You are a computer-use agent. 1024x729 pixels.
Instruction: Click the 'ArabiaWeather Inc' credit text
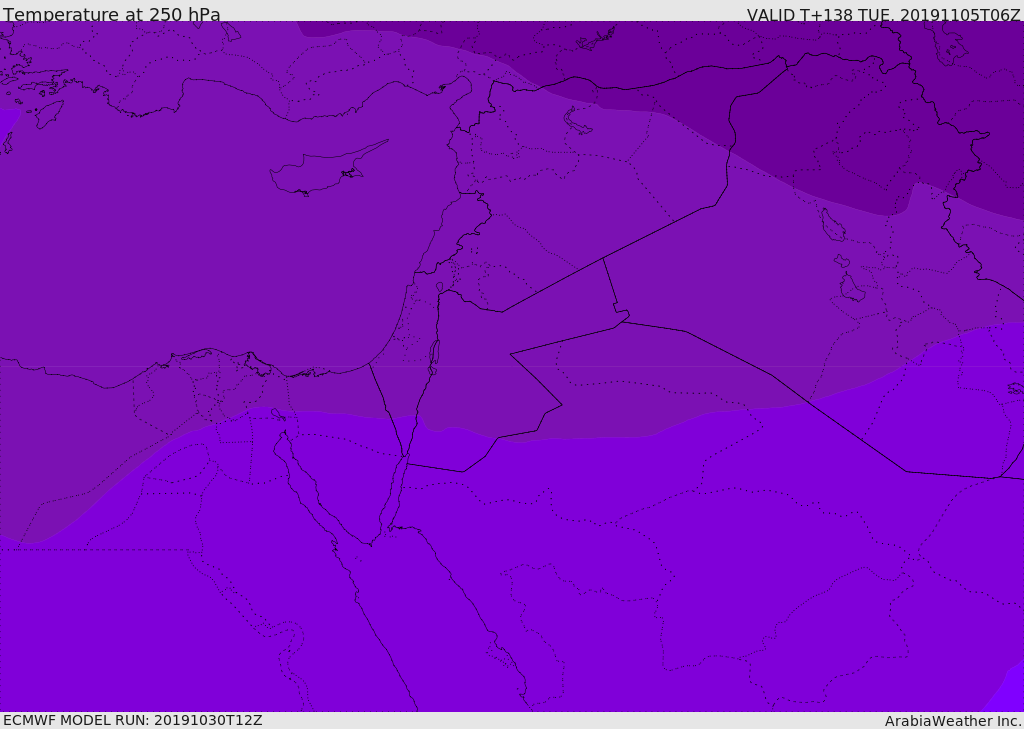pyautogui.click(x=952, y=721)
